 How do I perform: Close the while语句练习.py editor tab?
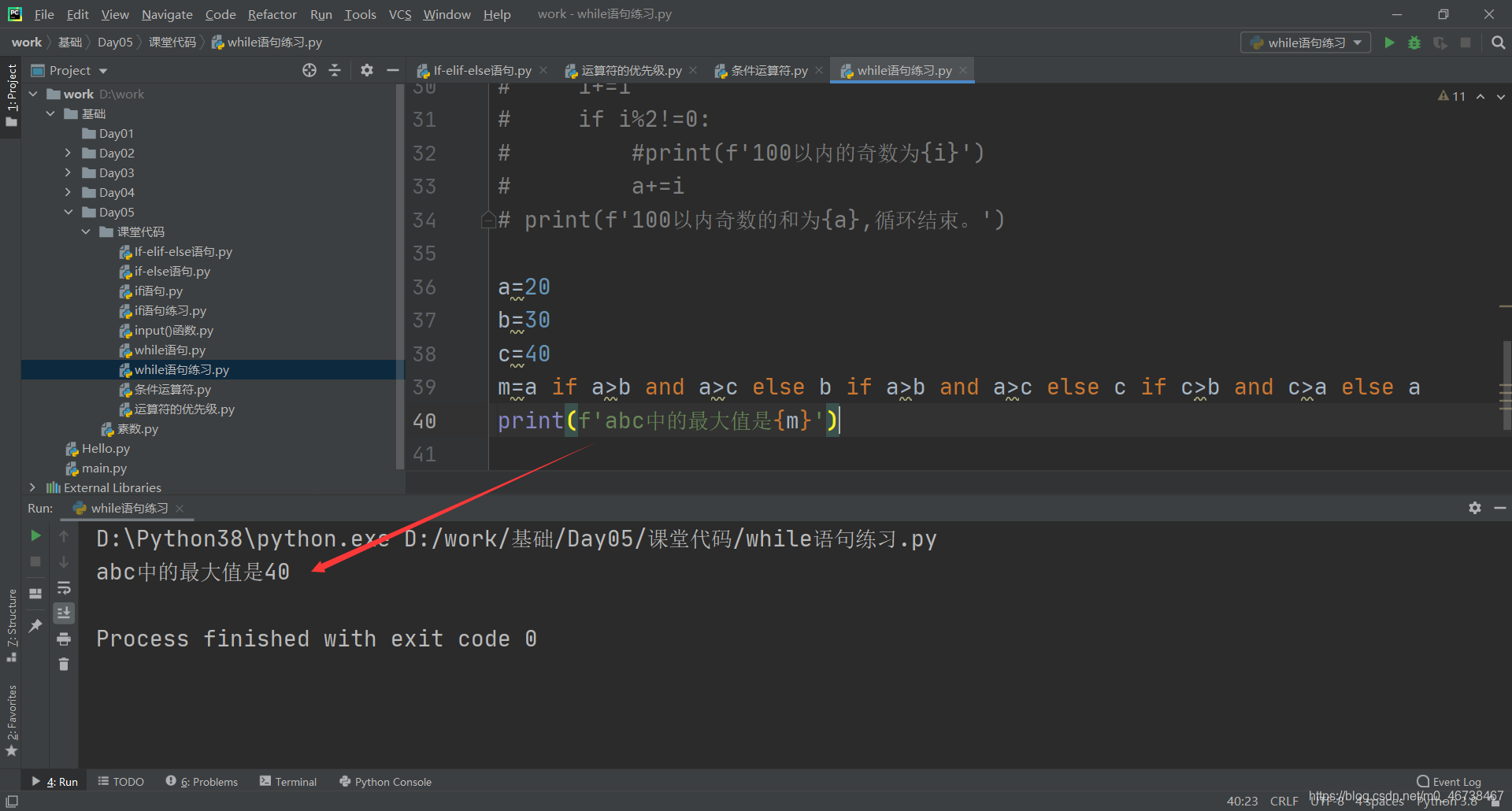963,70
